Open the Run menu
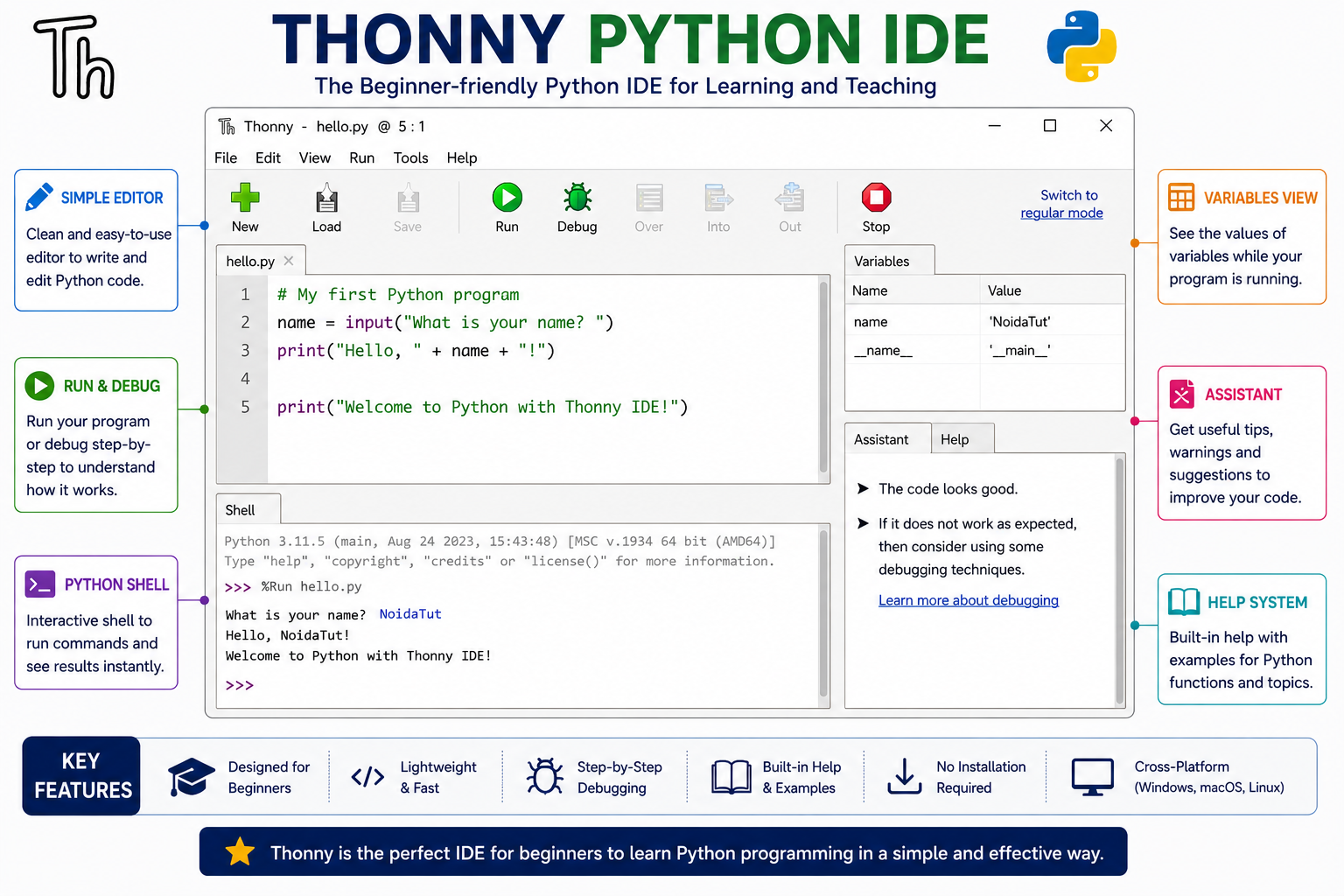 point(361,157)
